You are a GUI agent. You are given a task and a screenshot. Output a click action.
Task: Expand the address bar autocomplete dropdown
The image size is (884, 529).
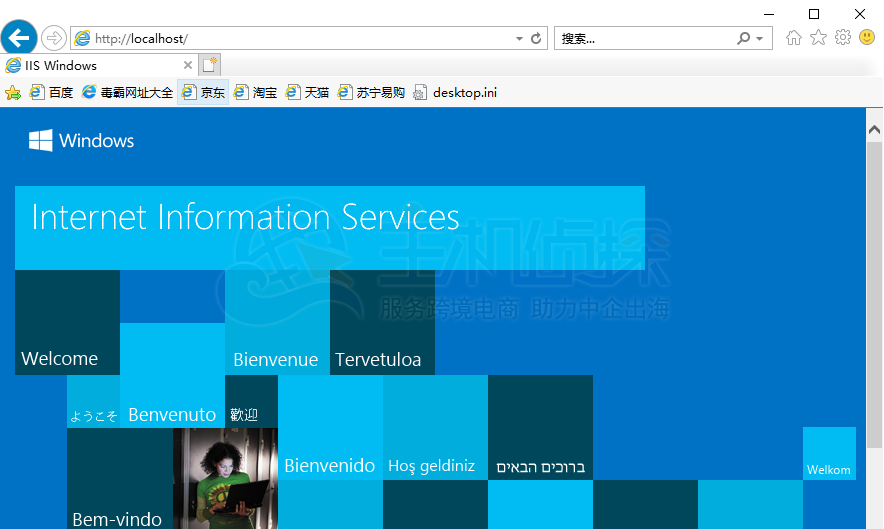(x=519, y=39)
